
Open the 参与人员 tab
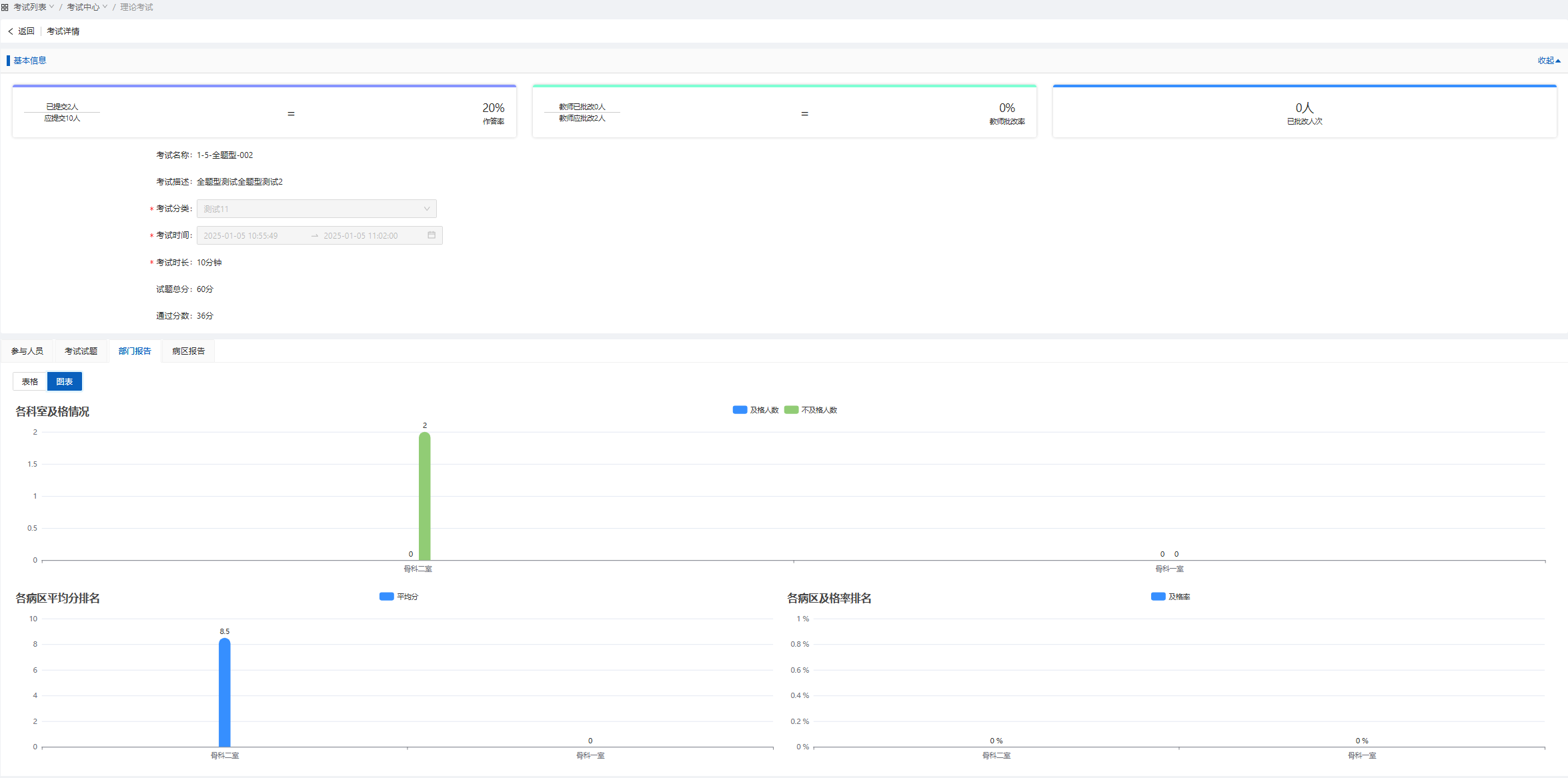(27, 351)
